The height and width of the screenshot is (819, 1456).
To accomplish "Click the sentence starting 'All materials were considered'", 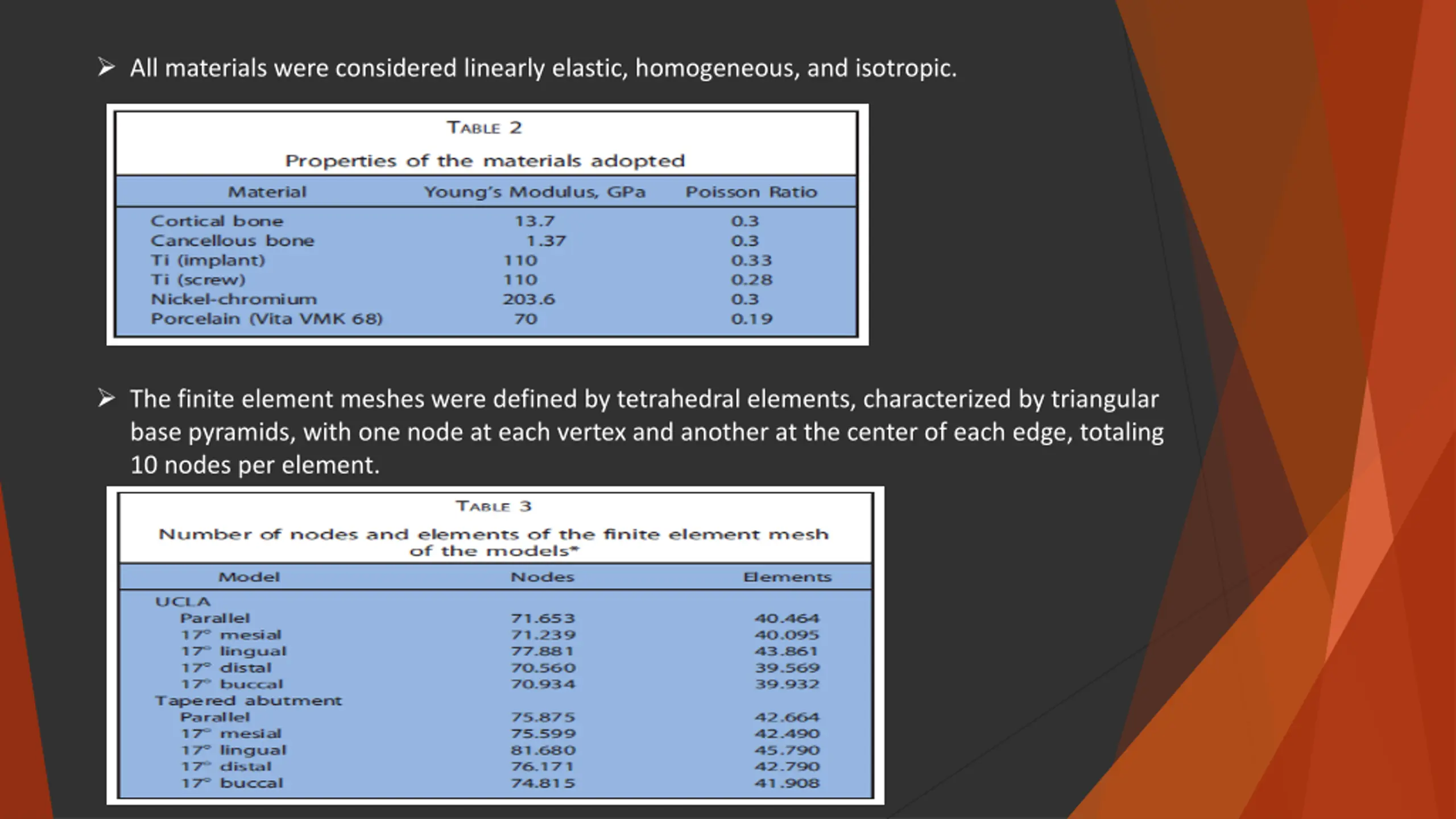I will click(x=543, y=68).
